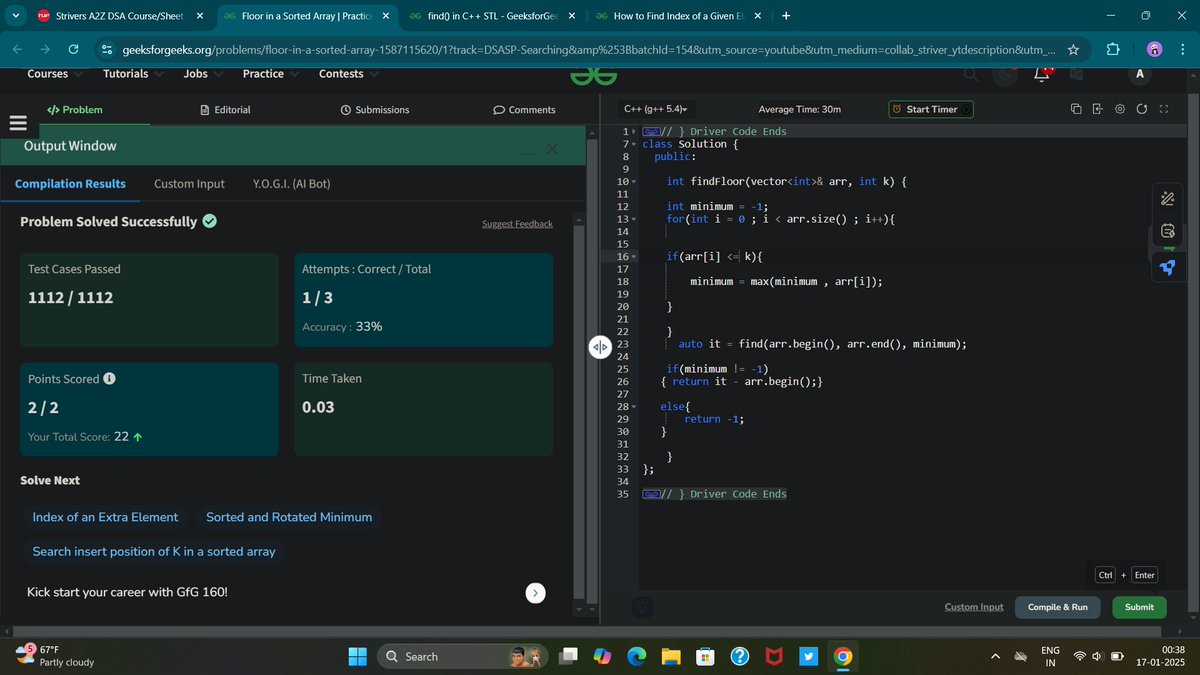Click Custom Input link near Compile & Run
Screen dimensions: 1200x675
coord(974,607)
